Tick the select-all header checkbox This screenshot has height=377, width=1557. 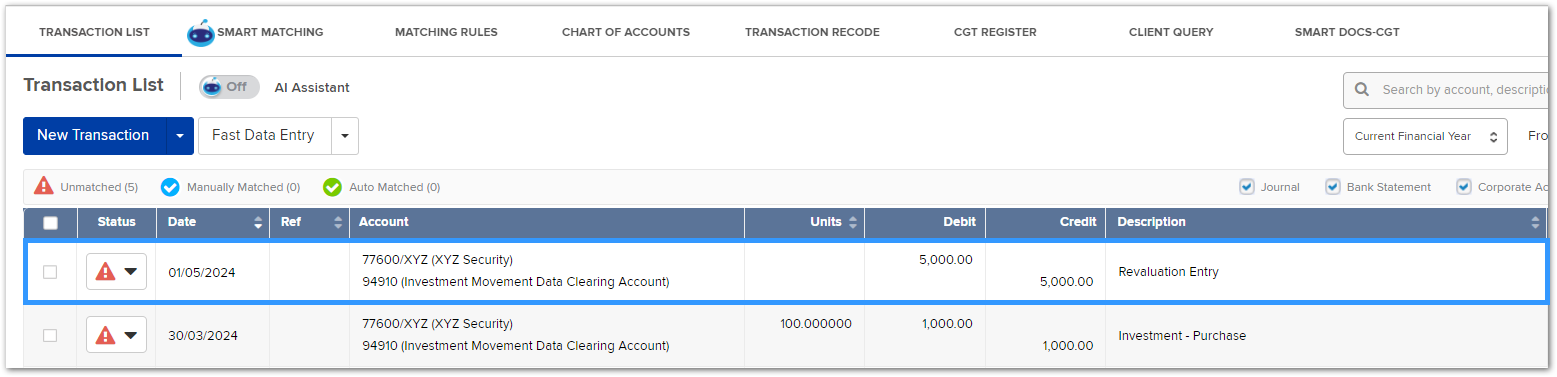point(51,223)
